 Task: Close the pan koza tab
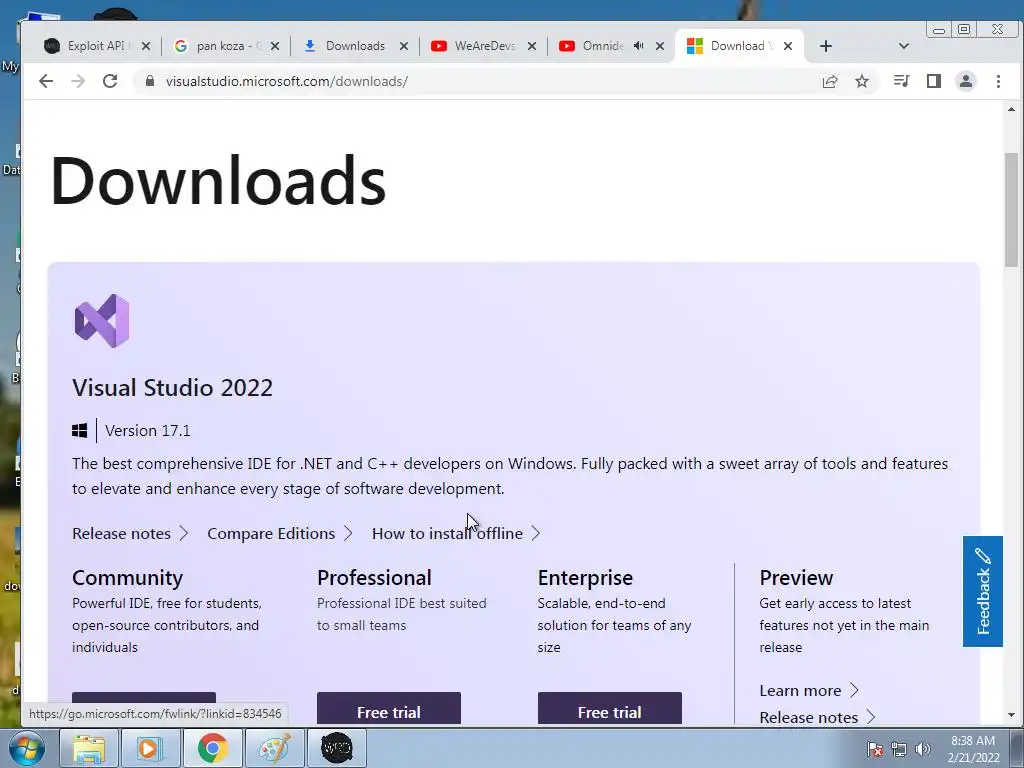[x=275, y=46]
